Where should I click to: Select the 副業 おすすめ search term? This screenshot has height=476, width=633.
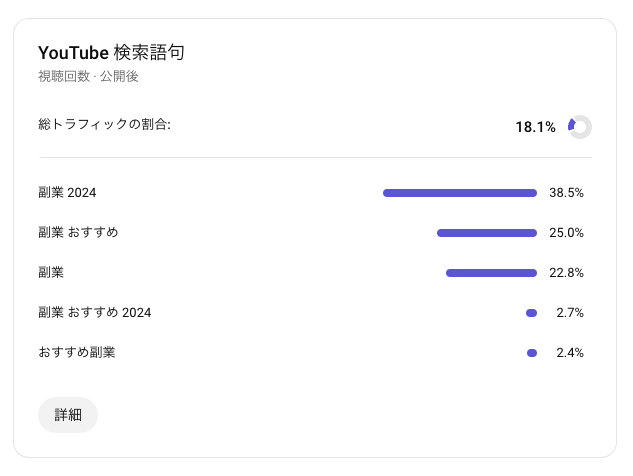(78, 233)
